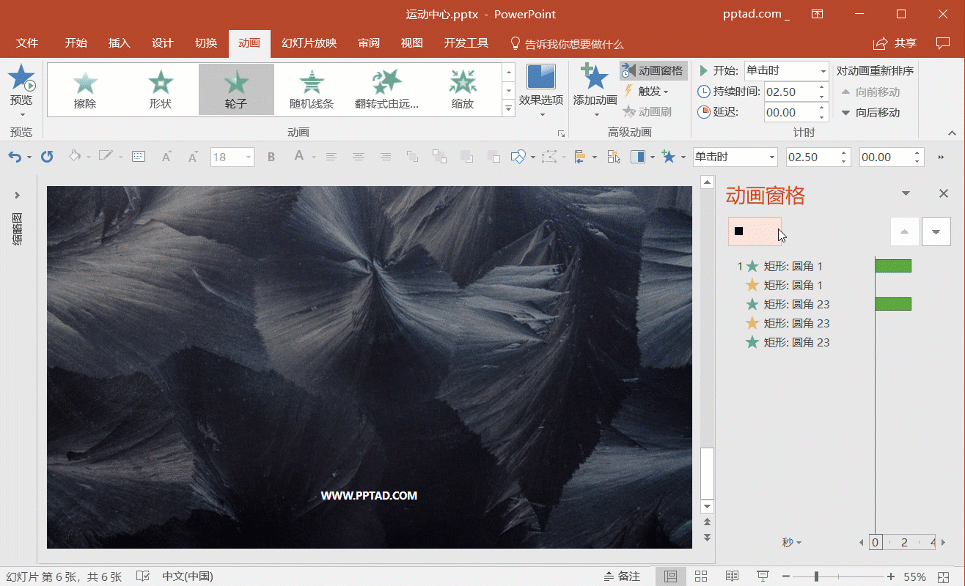
Task: Open the 触发 trigger menu
Action: [646, 91]
